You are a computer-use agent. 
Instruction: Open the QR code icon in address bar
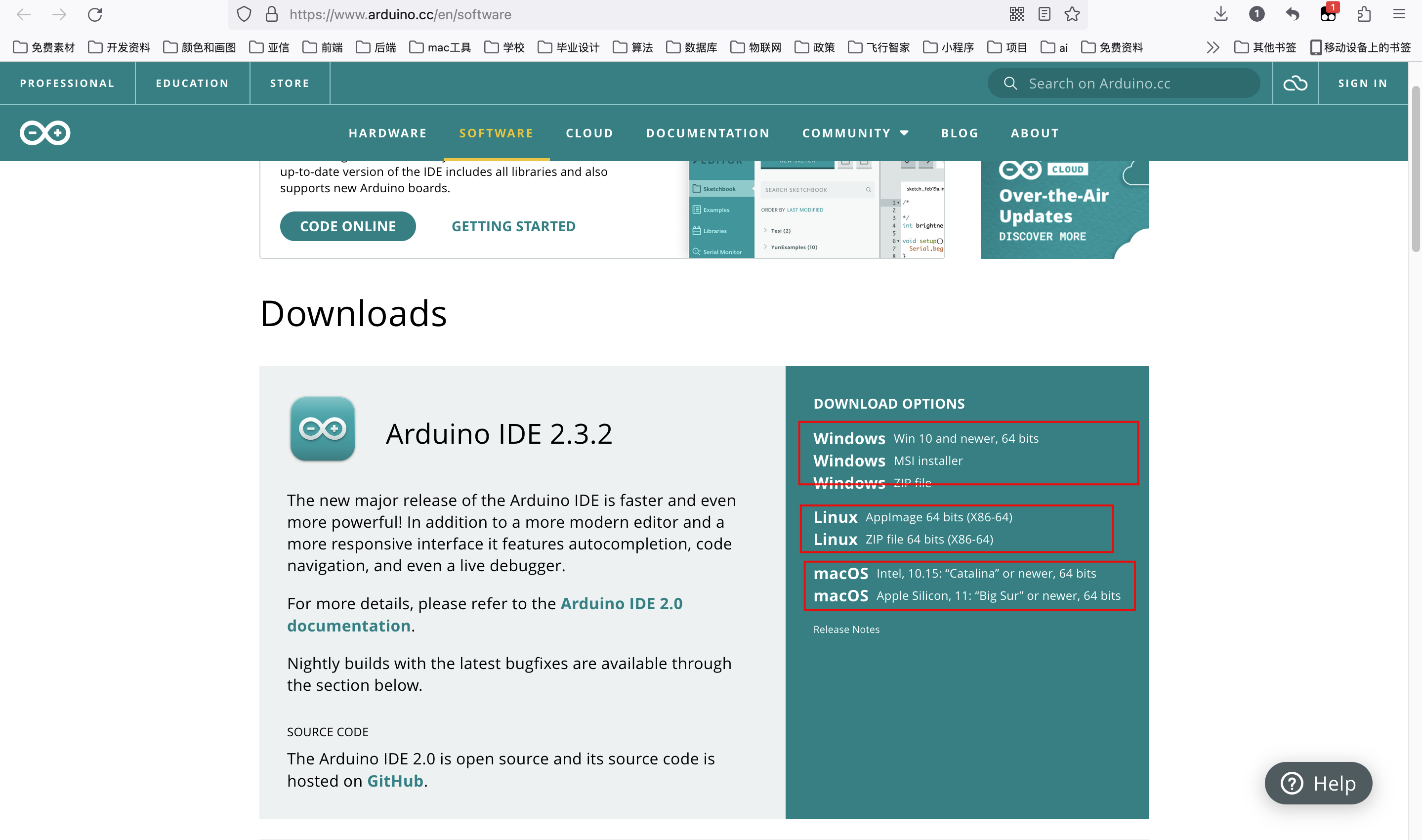coord(1016,14)
